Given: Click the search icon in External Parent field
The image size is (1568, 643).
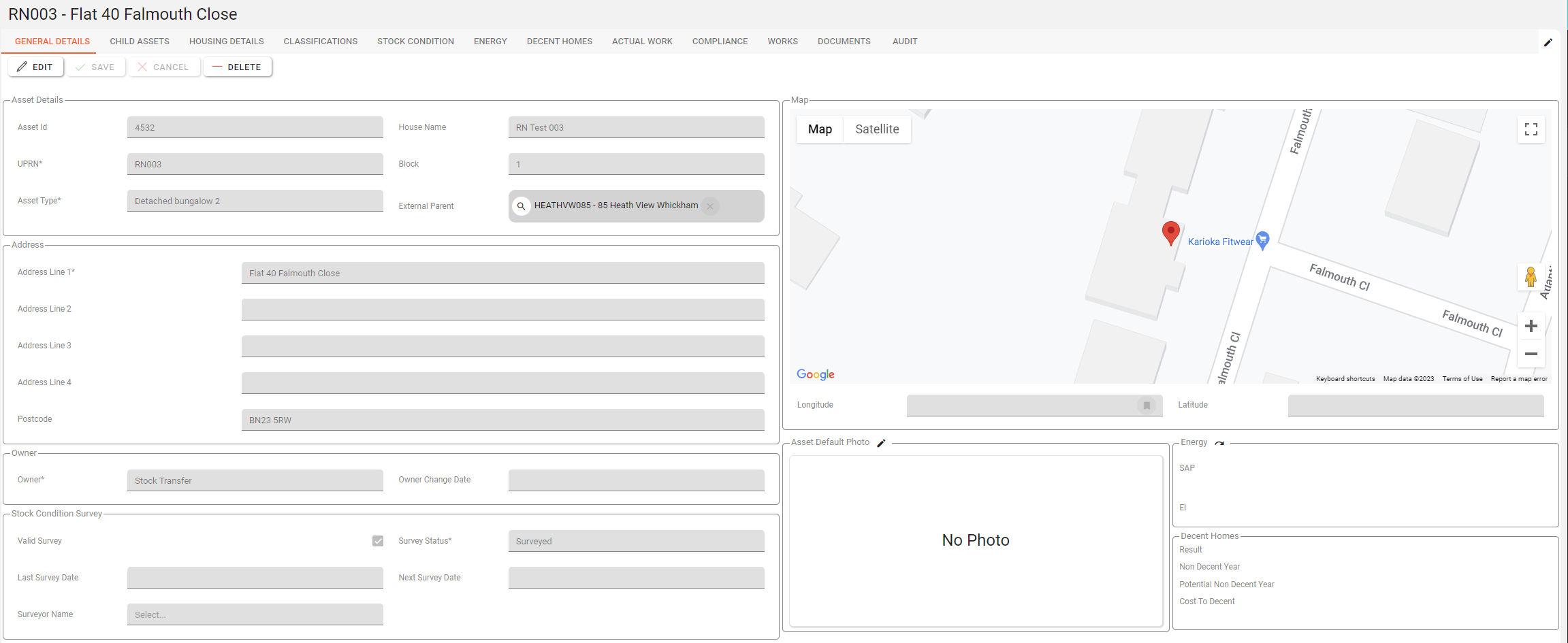Looking at the screenshot, I should (521, 206).
